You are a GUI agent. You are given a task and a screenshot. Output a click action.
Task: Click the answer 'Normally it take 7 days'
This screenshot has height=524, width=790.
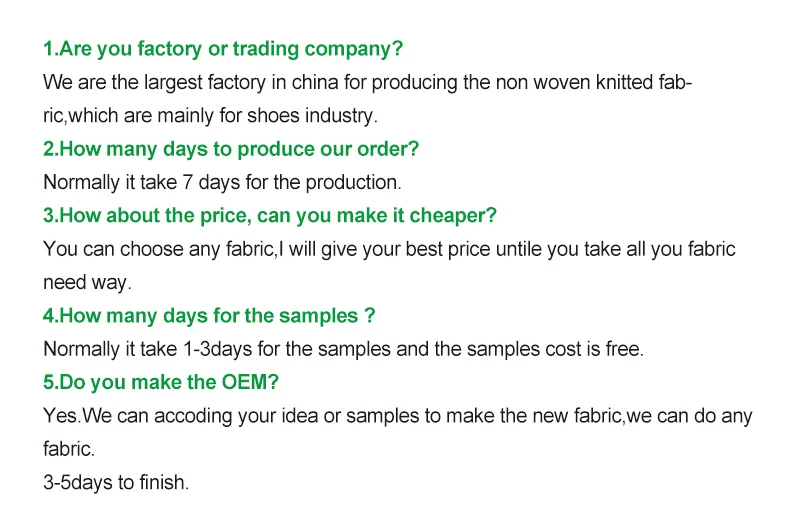coord(222,182)
